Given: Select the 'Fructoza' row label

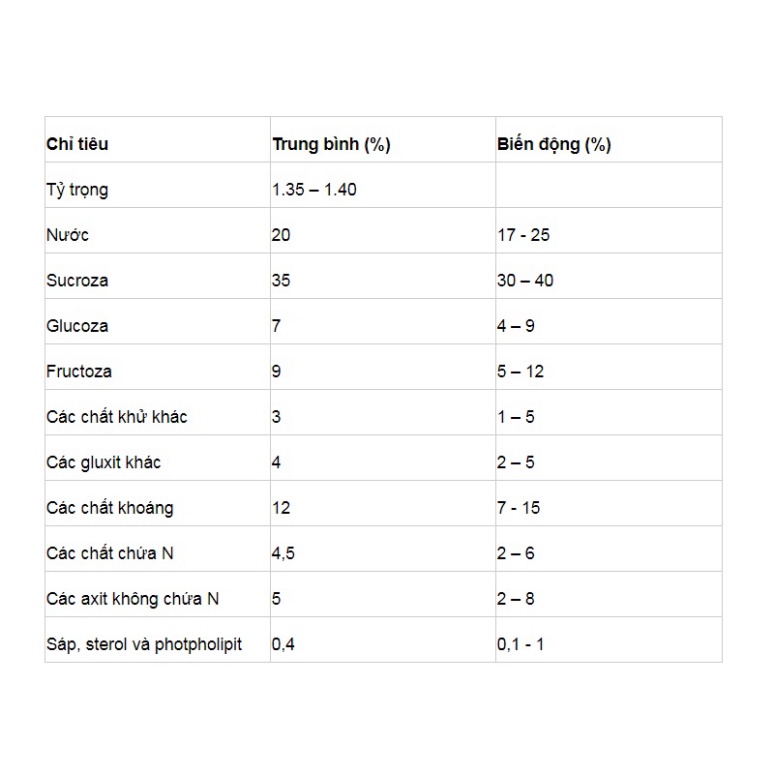Looking at the screenshot, I should [79, 371].
